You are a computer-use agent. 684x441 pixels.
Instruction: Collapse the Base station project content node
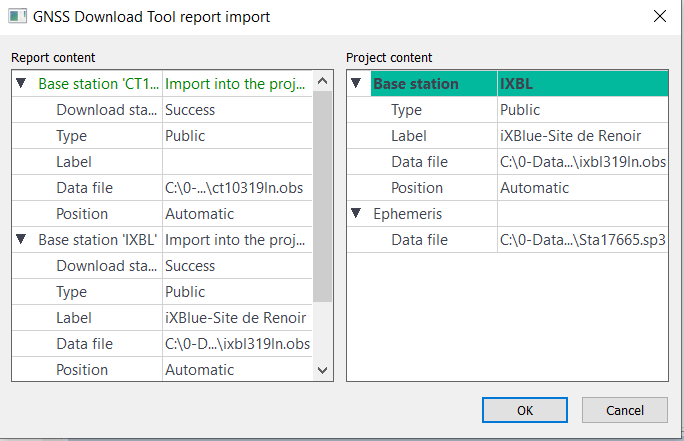point(357,84)
